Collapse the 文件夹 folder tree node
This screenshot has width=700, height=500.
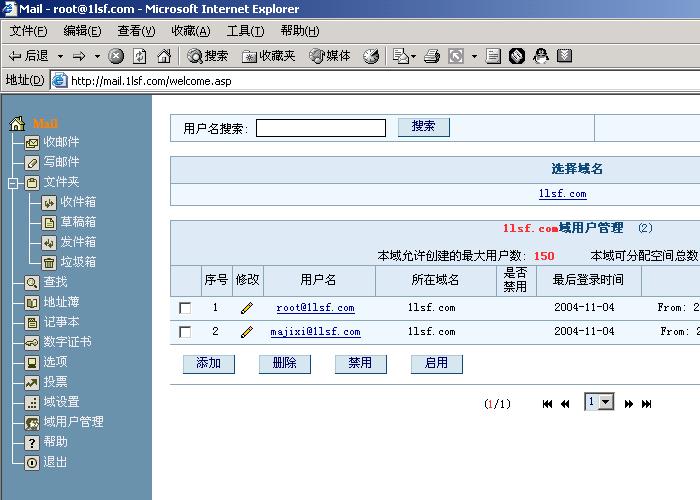[x=13, y=183]
